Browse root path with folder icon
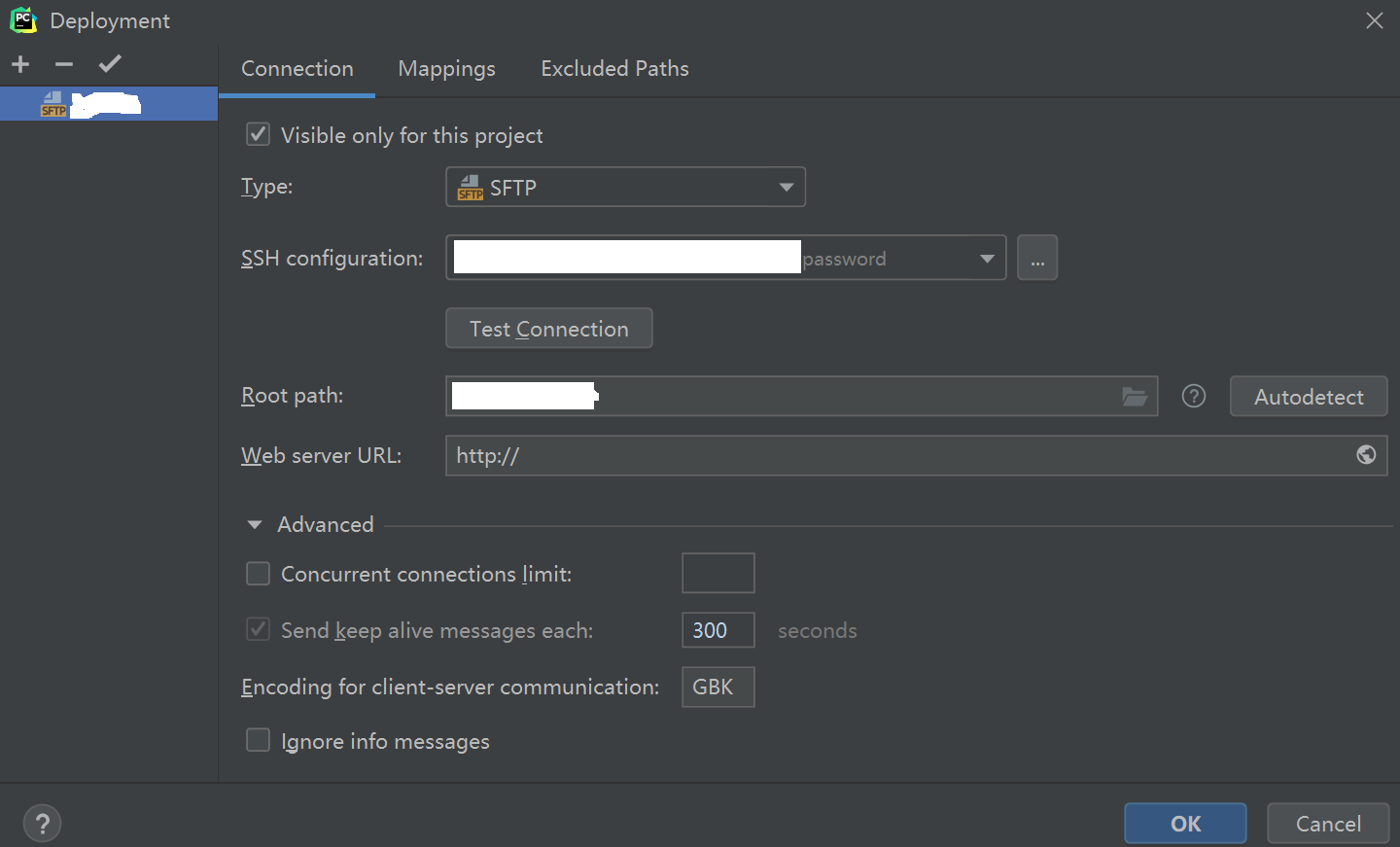 pyautogui.click(x=1135, y=397)
